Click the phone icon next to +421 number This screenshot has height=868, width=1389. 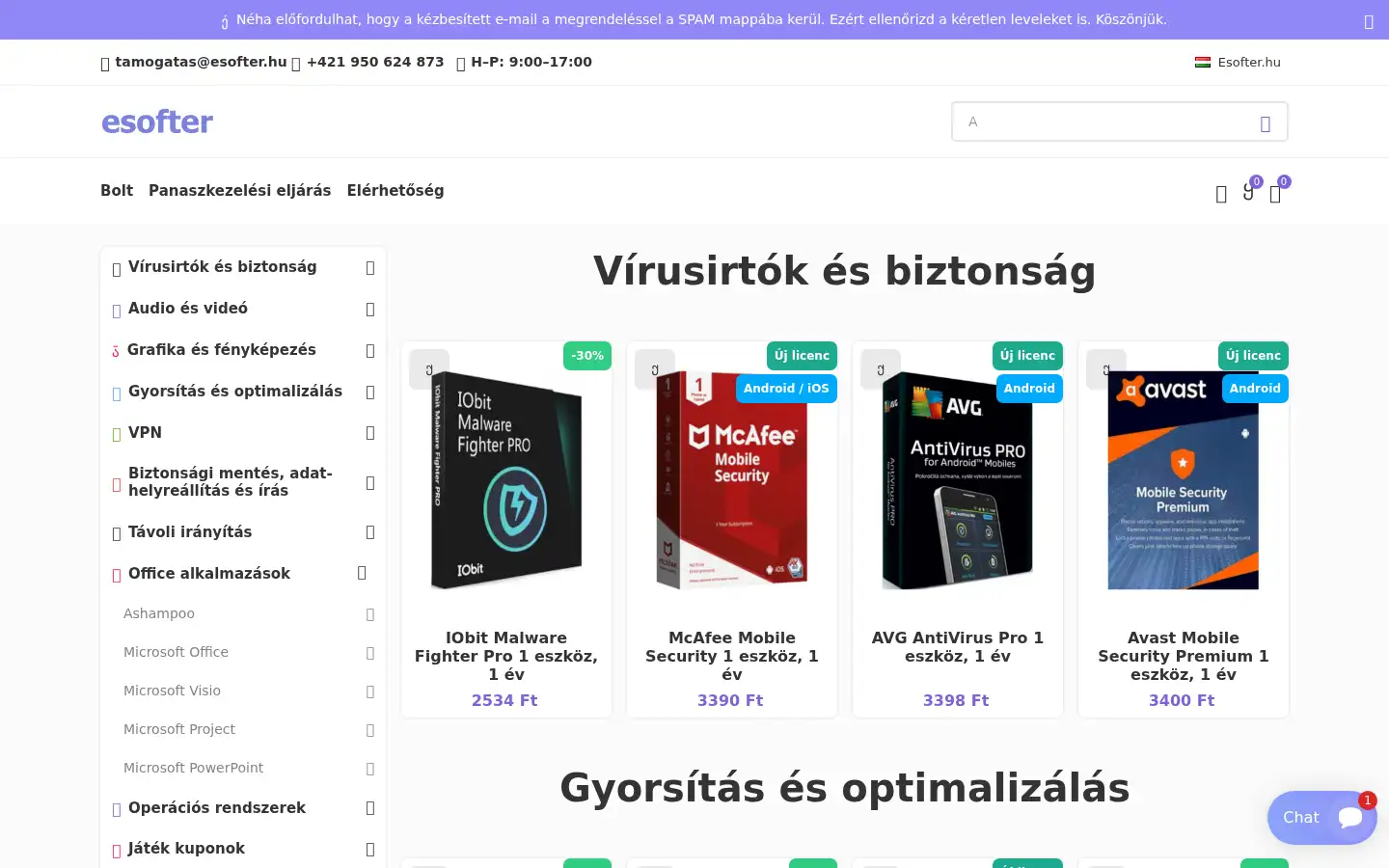(x=296, y=64)
